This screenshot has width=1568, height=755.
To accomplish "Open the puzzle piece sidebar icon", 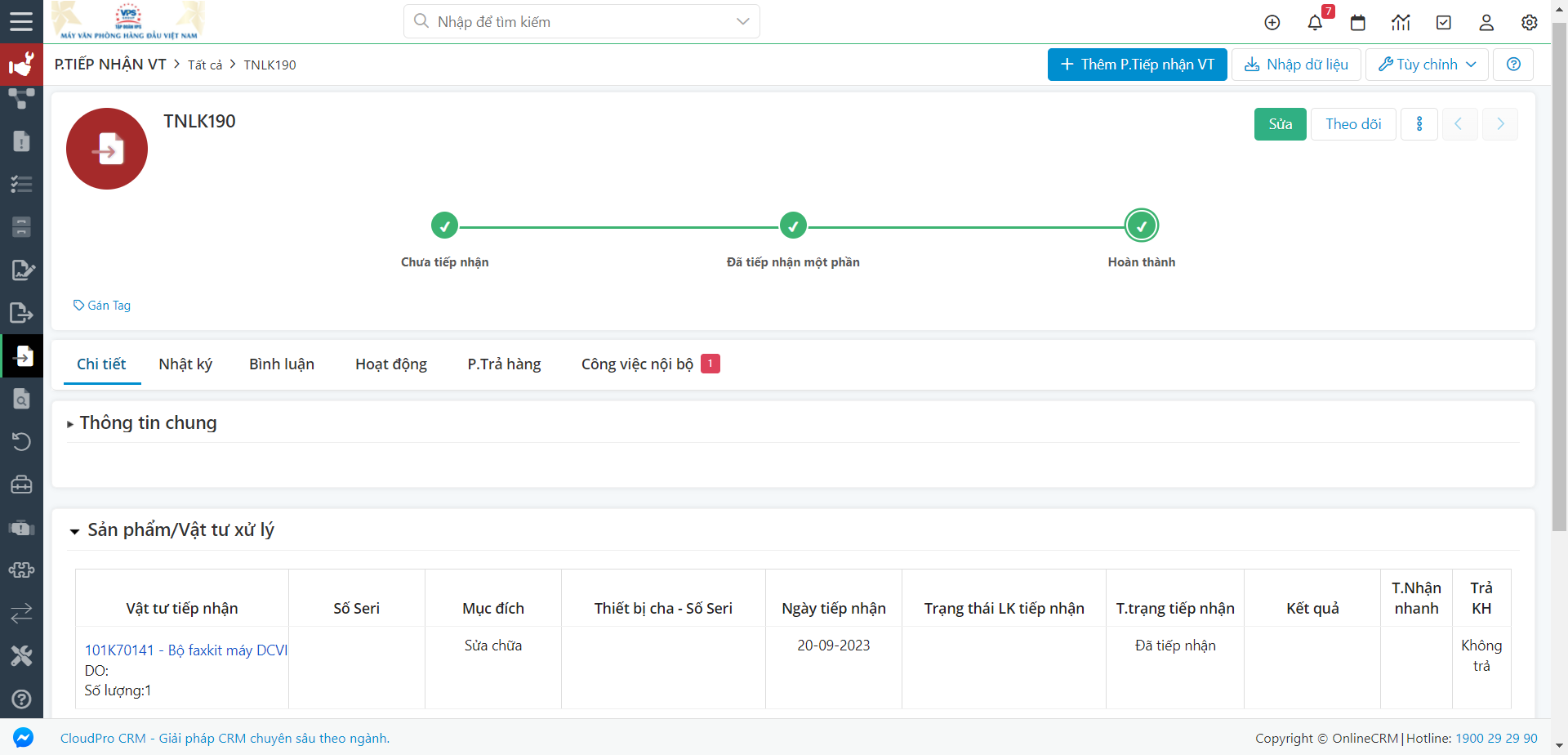I will click(21, 570).
